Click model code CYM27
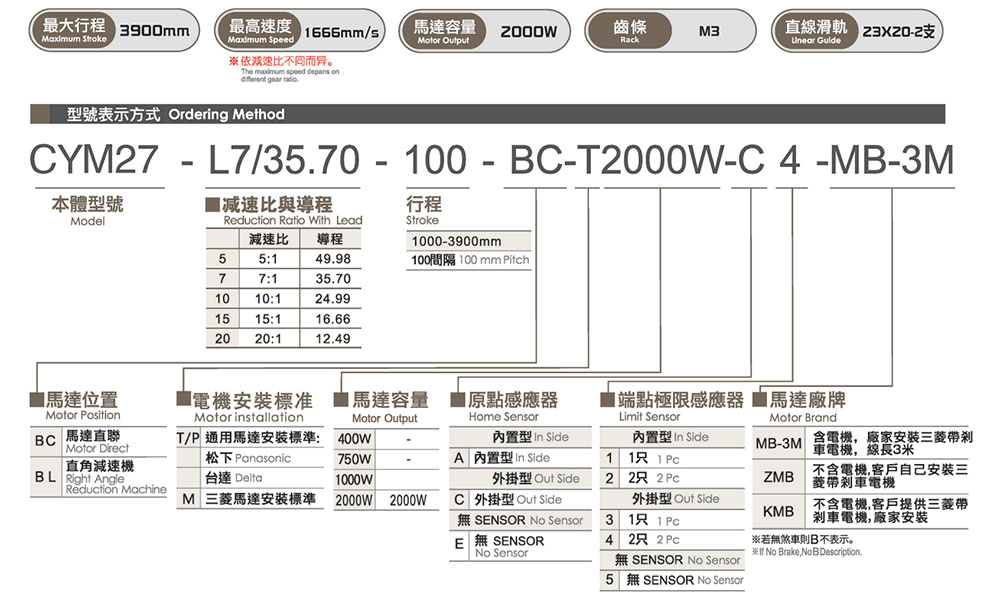The width and height of the screenshot is (1000, 594). click(x=94, y=160)
